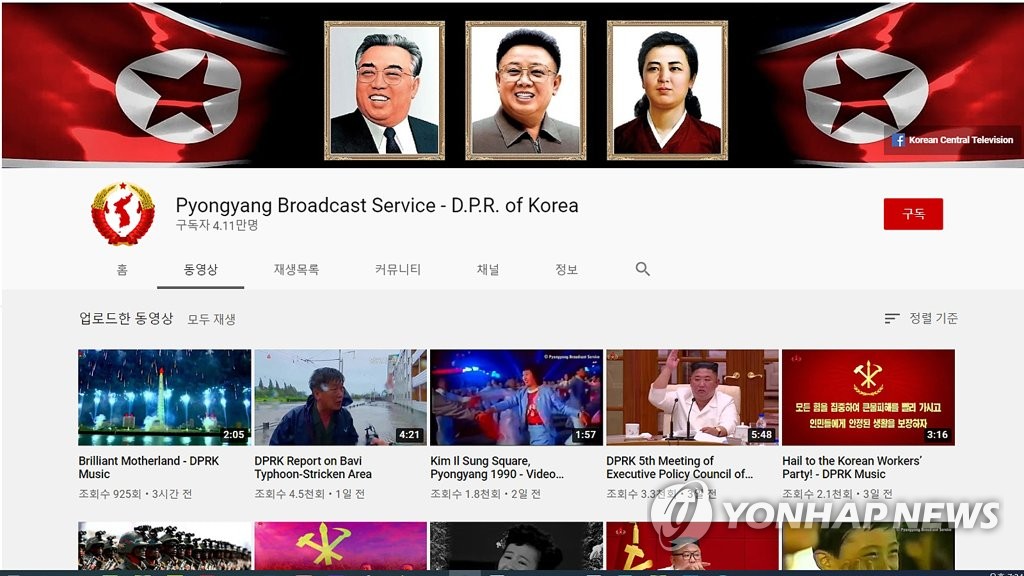Click the Facebook icon on the banner
1024x576 pixels.
(899, 140)
